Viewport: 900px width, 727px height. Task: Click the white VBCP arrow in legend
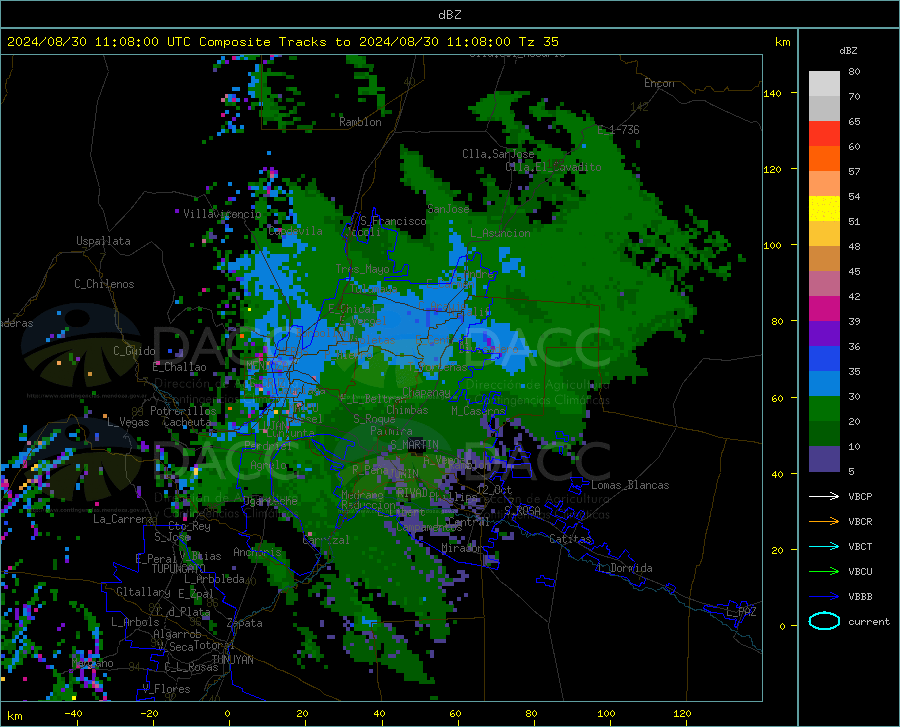coord(824,496)
